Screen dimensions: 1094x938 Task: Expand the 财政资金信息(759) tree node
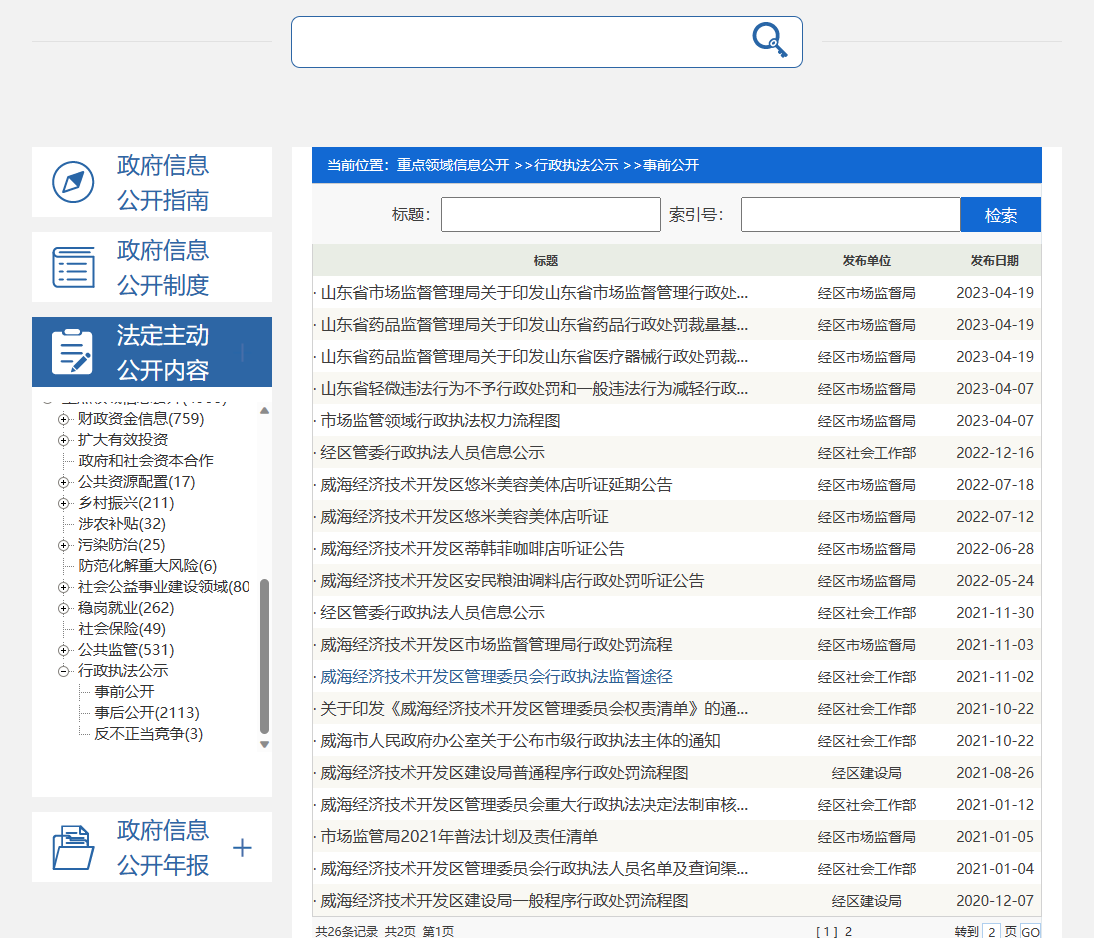pyautogui.click(x=64, y=419)
